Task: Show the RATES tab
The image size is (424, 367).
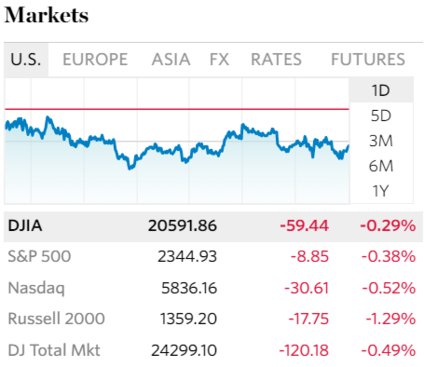Action: click(x=276, y=60)
